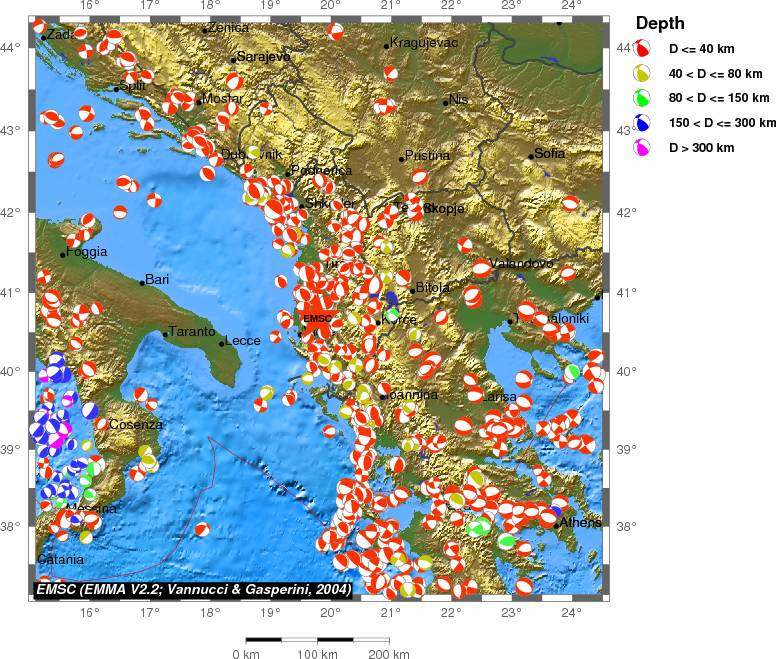The width and height of the screenshot is (776, 659).
Task: Click the red shallow-depth legend beachball
Action: tap(643, 48)
